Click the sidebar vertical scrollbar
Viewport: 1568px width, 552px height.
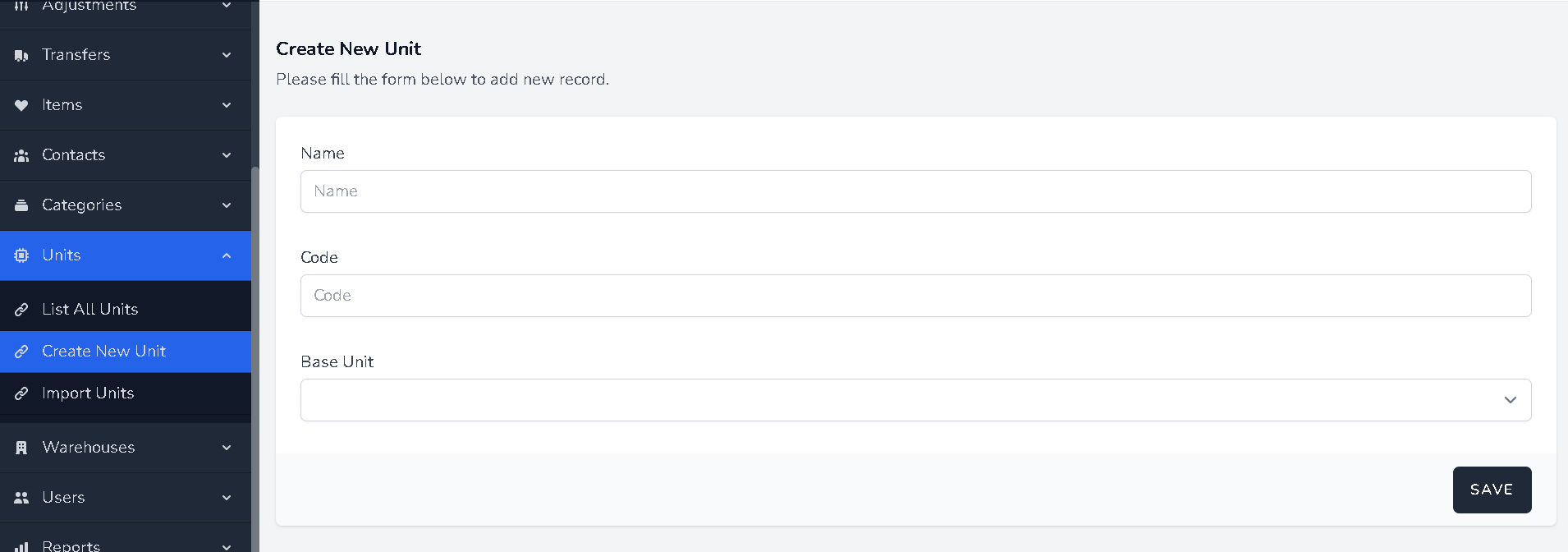(x=255, y=353)
